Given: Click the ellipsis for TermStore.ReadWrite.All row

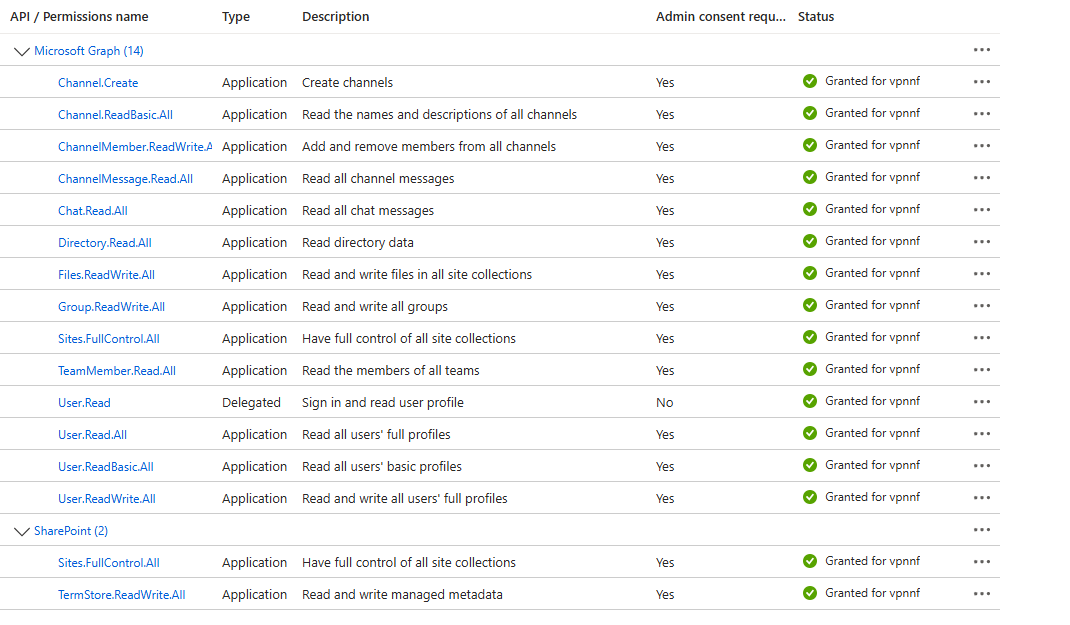Looking at the screenshot, I should pos(981,594).
